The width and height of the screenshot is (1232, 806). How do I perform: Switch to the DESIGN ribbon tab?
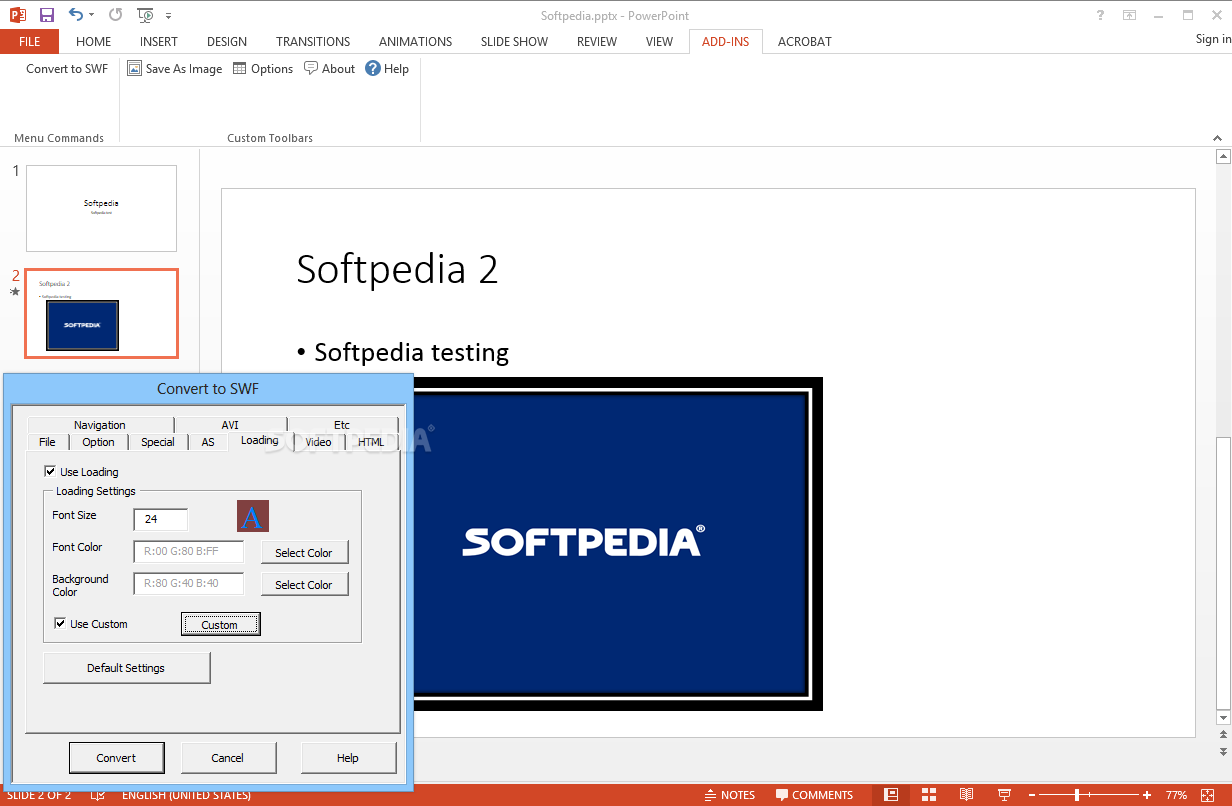(227, 42)
